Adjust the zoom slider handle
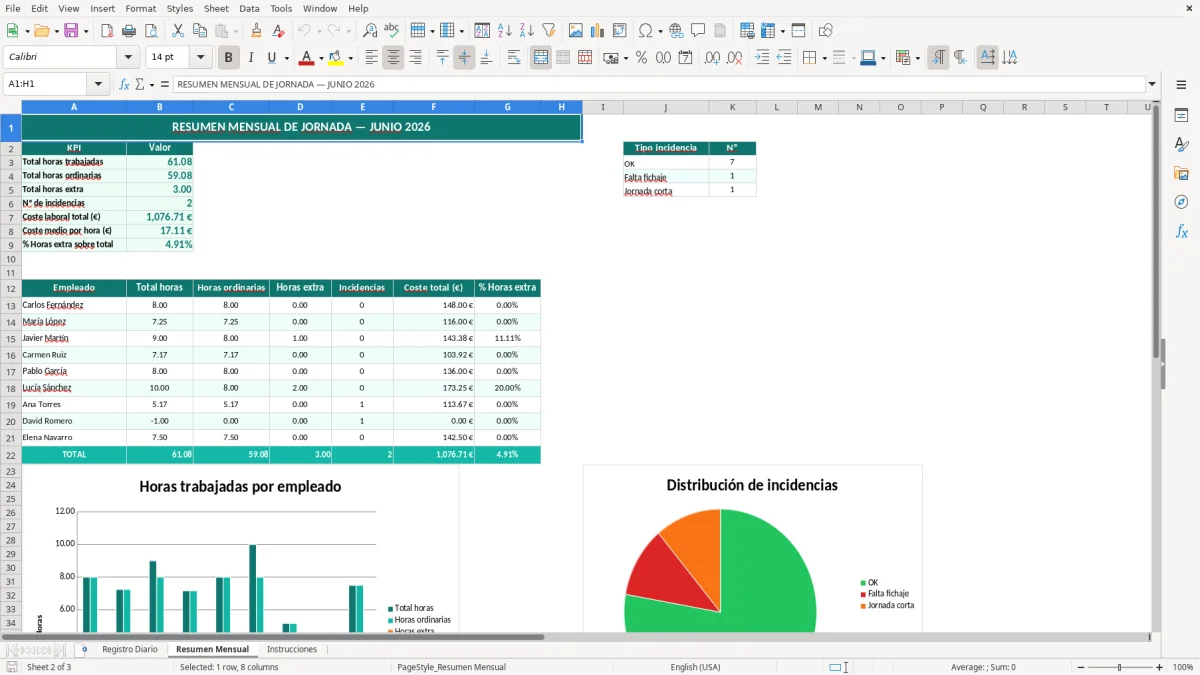The height and width of the screenshot is (675, 1200). [1120, 667]
